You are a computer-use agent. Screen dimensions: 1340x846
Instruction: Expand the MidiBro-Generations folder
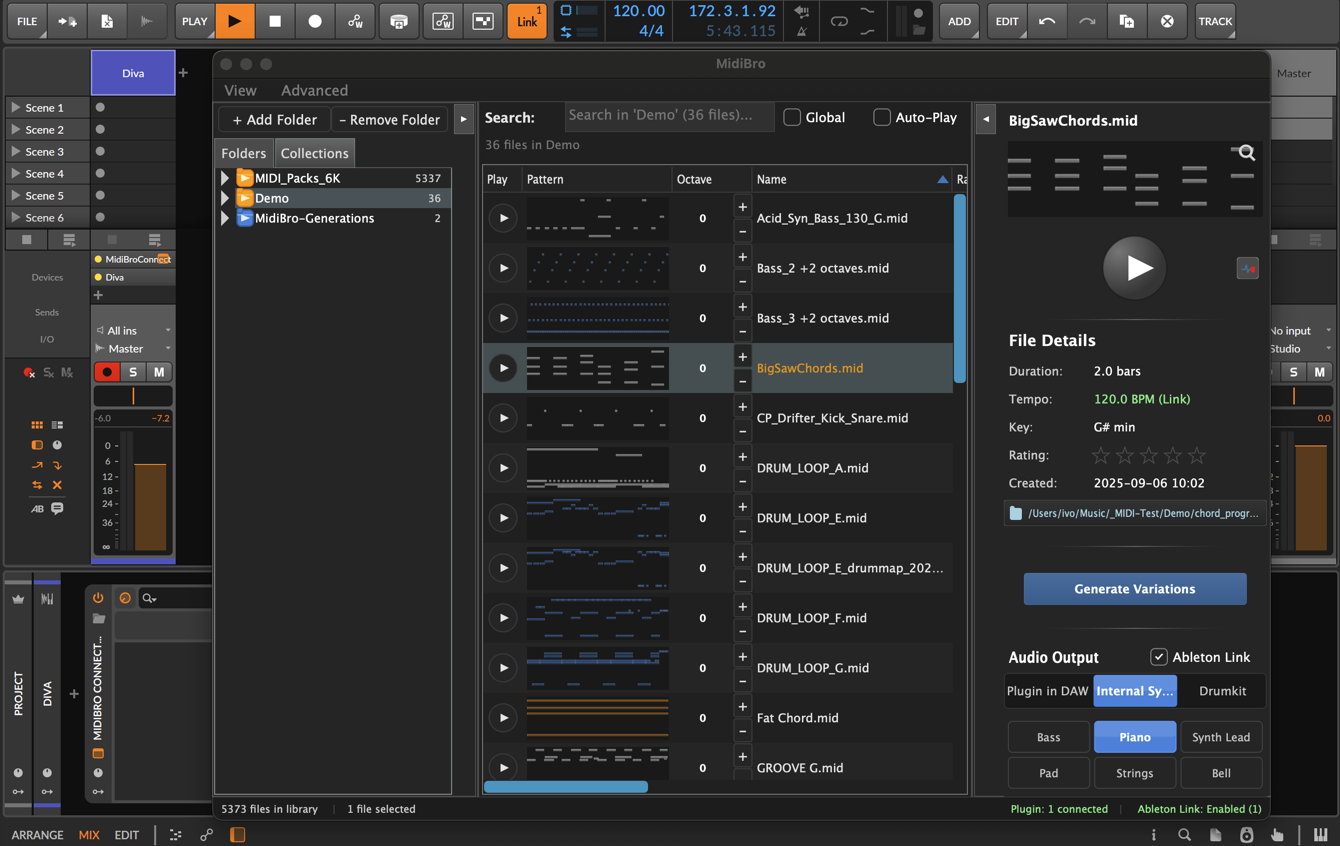(225, 218)
